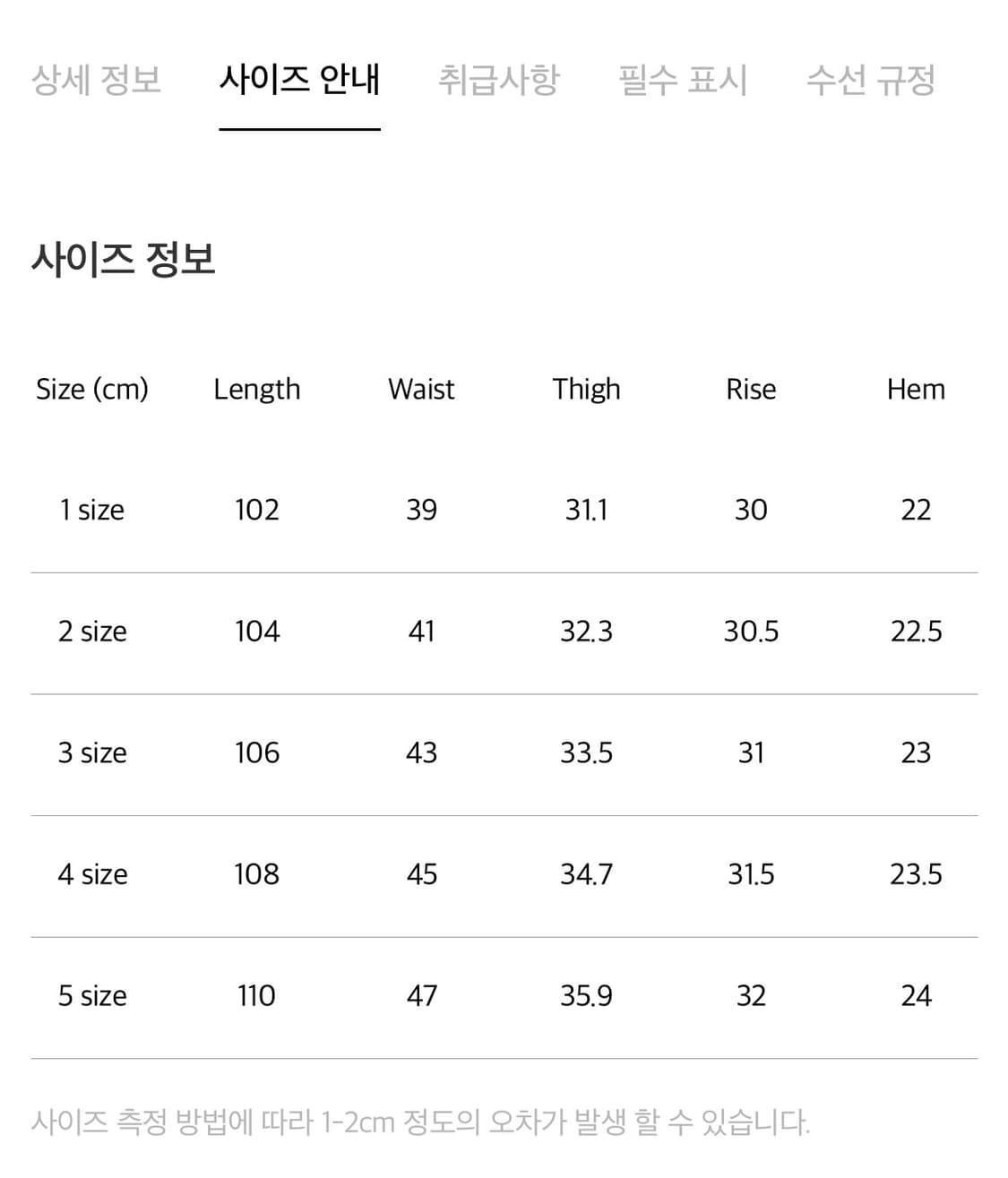The height and width of the screenshot is (1178, 1008).
Task: Open the 필수 표시 tab
Action: point(682,81)
